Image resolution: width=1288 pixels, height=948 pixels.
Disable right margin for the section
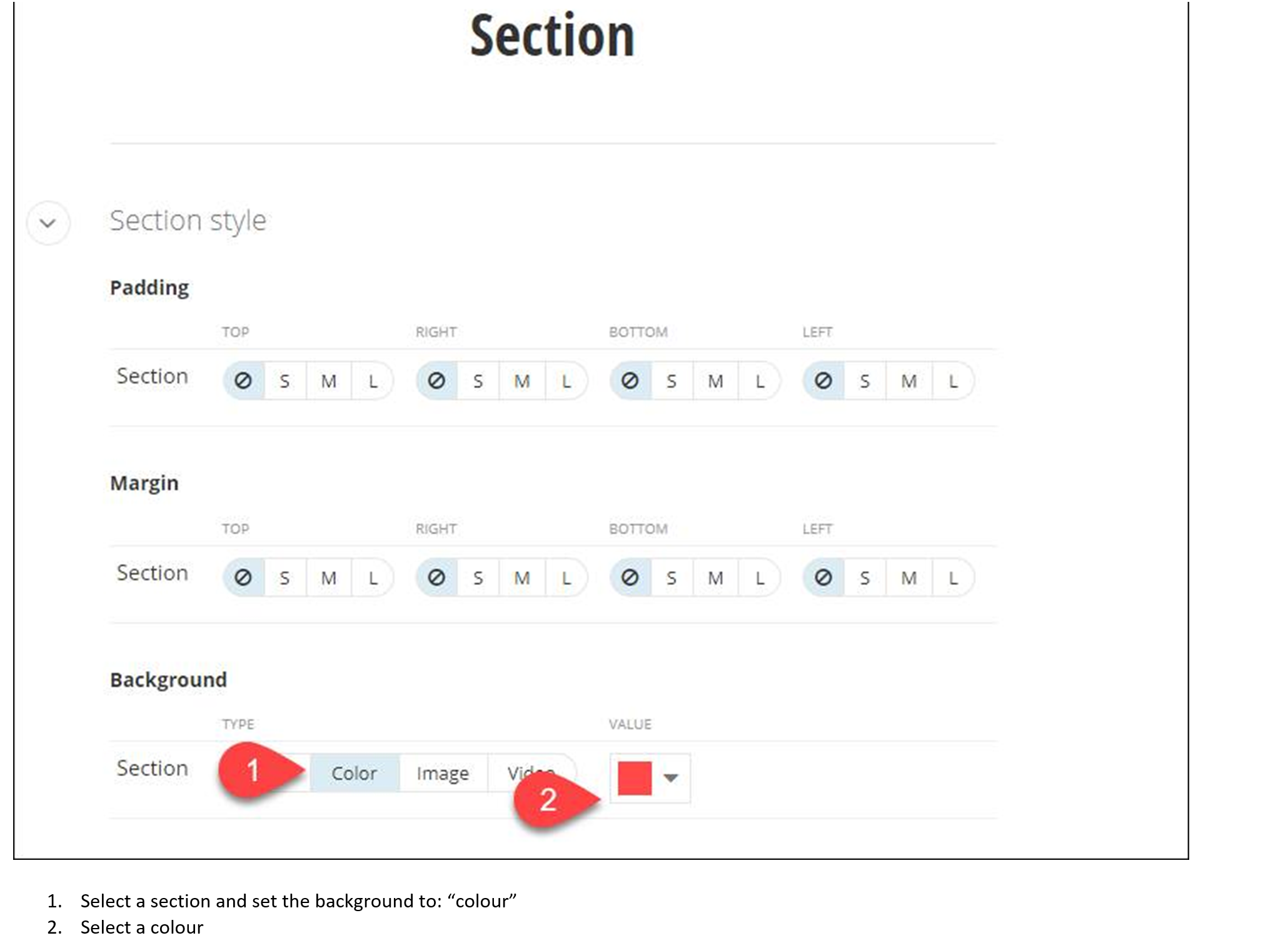438,577
